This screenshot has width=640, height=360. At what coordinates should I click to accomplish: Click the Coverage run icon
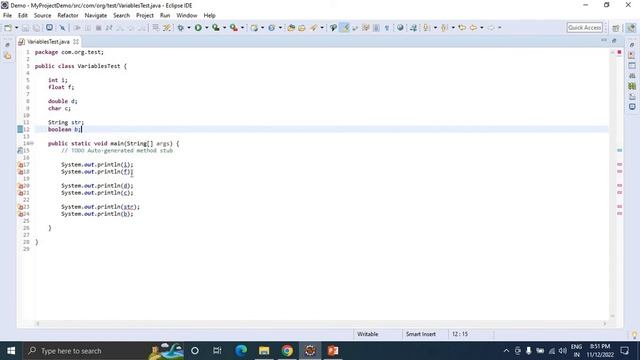(216, 28)
